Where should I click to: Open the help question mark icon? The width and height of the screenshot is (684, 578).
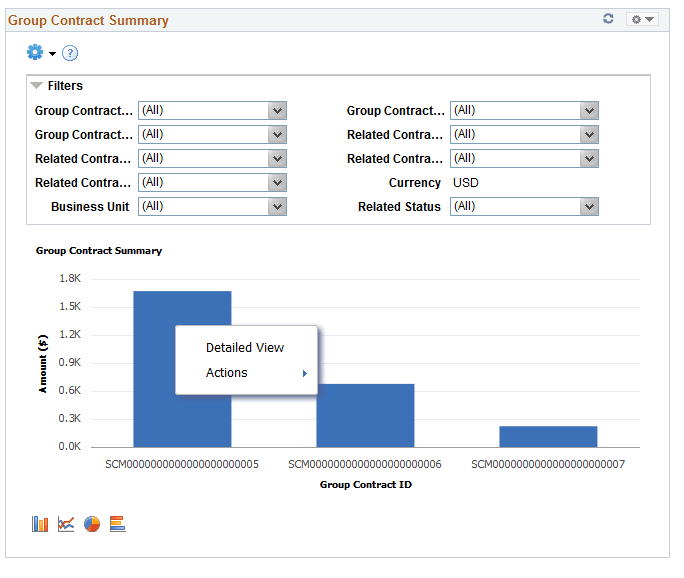pos(70,53)
